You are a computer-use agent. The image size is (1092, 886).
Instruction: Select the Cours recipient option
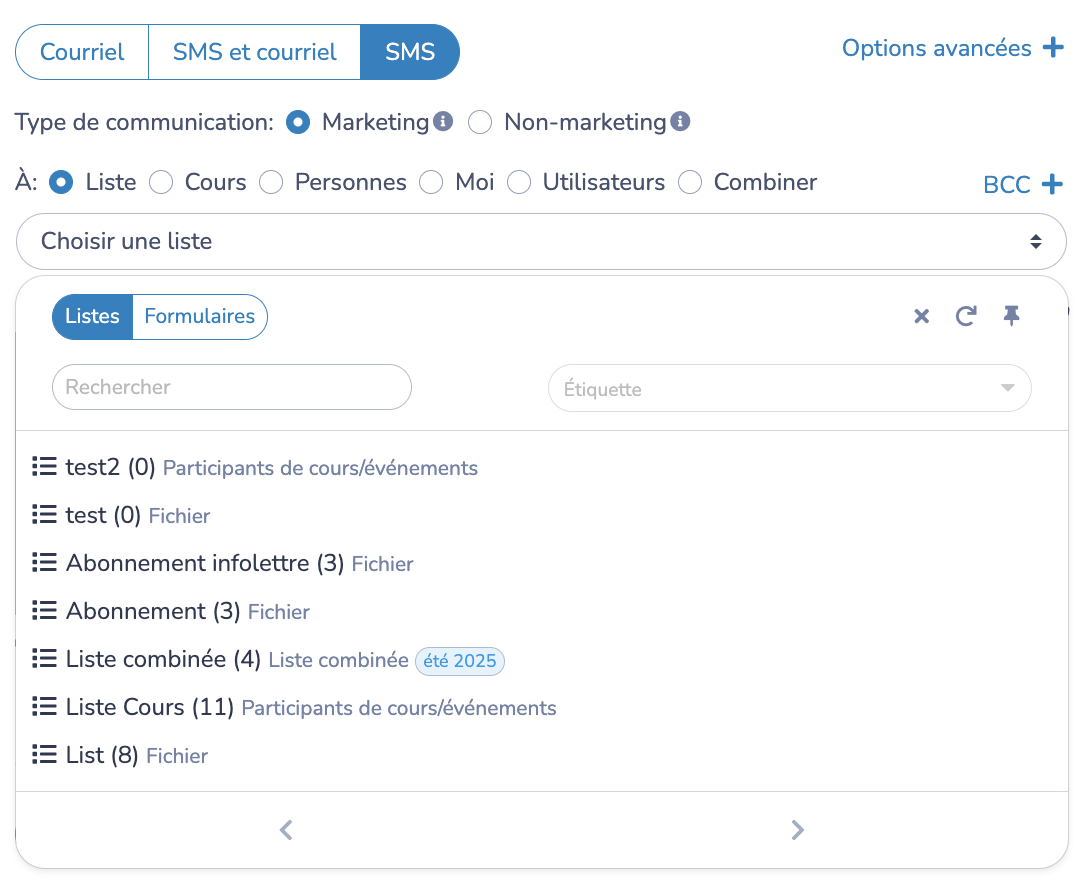pos(161,182)
